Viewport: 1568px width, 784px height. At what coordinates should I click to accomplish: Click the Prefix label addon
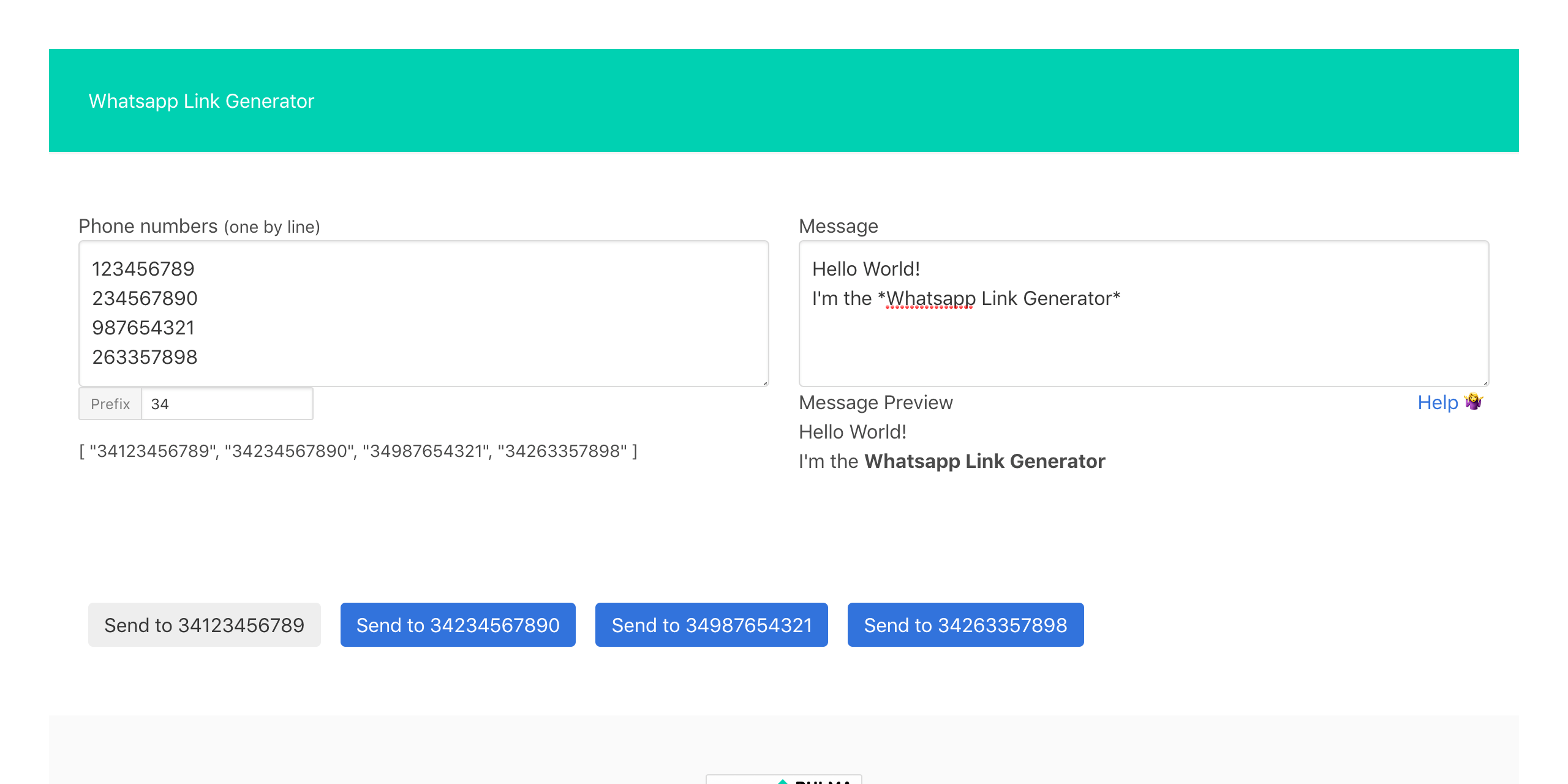click(x=110, y=404)
